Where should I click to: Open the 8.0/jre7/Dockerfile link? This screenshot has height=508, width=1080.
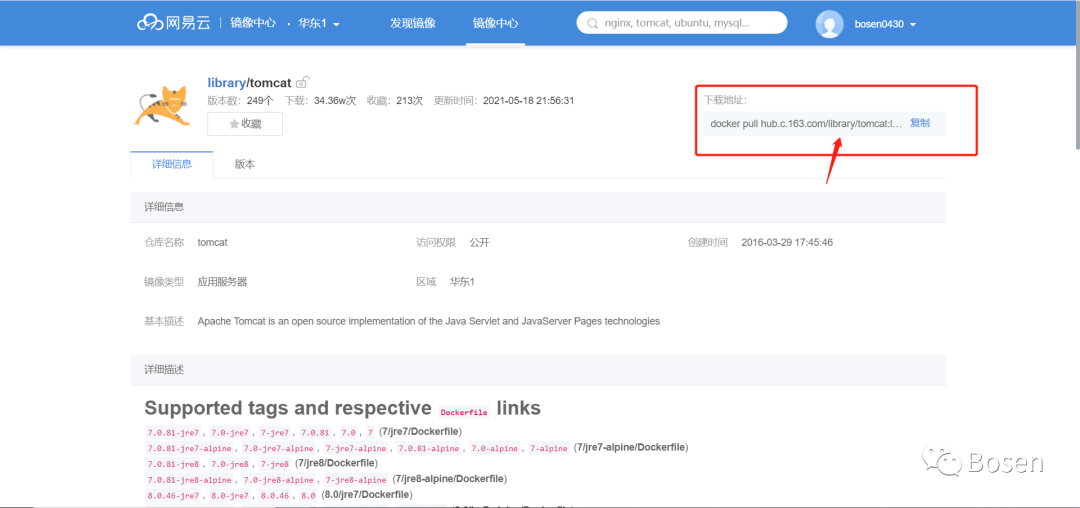368,495
